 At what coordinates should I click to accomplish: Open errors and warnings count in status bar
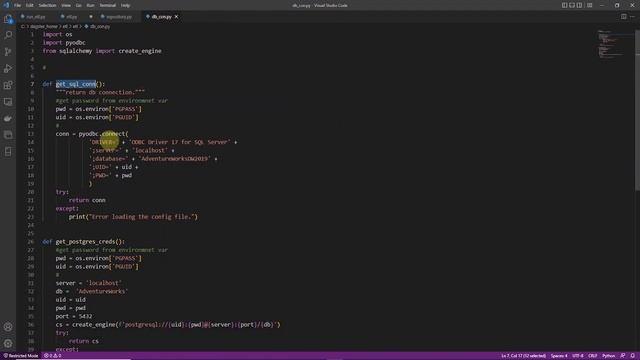(52, 356)
